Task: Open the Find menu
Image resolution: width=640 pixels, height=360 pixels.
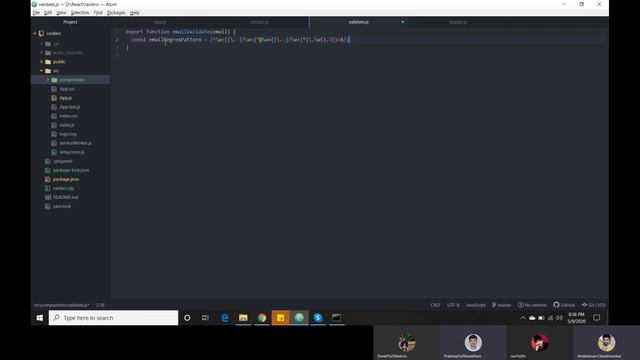Action: tap(98, 13)
